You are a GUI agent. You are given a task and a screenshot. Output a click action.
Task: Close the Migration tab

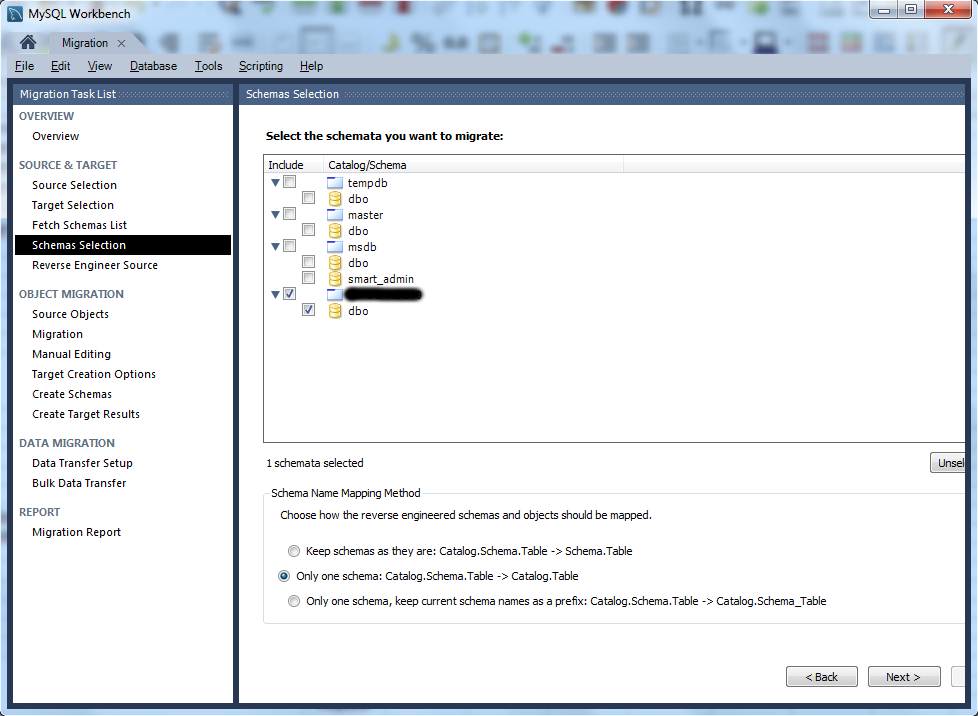tap(122, 43)
